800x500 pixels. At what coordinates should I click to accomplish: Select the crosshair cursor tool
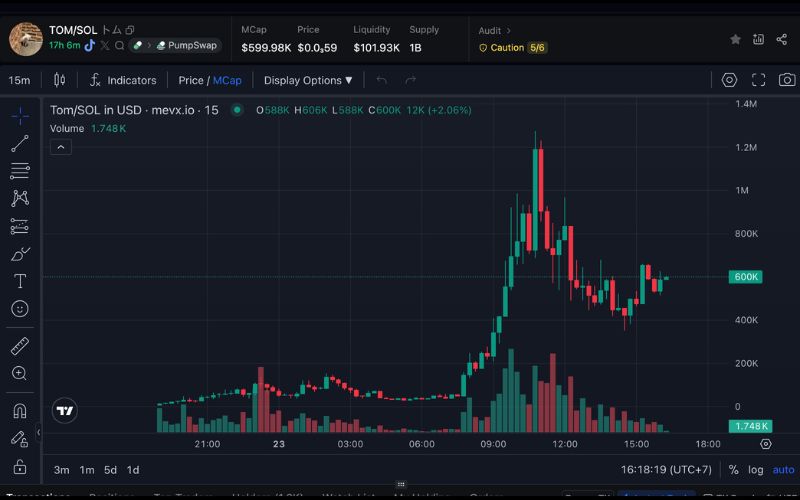19,116
